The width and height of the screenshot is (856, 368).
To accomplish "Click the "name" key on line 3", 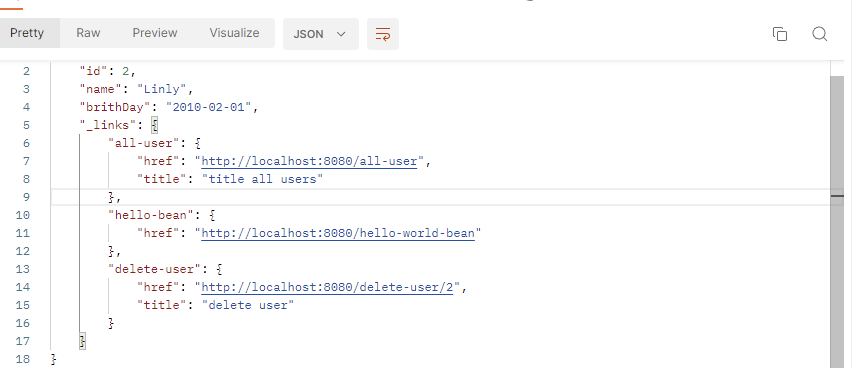I will tap(101, 89).
